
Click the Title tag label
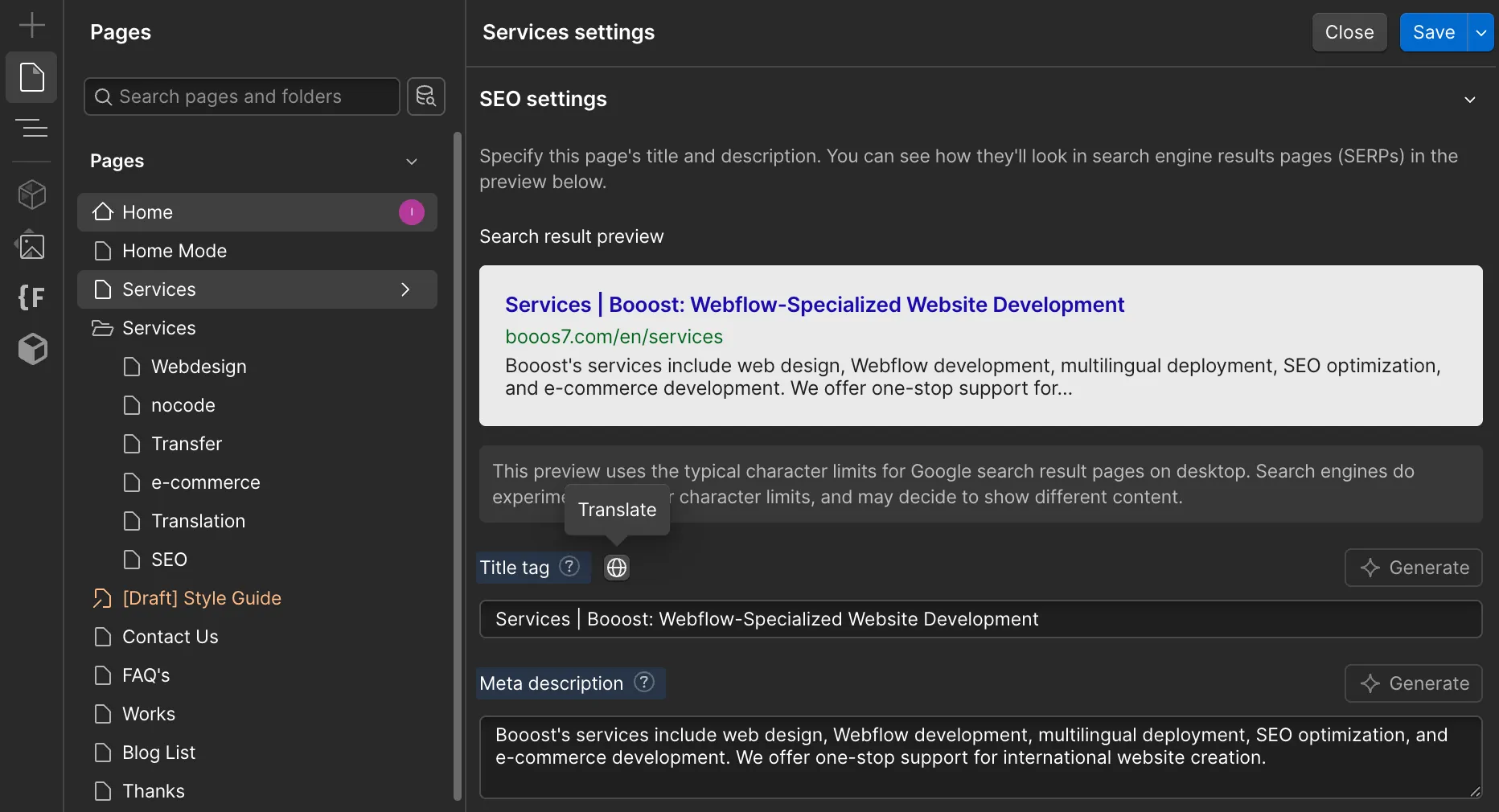(x=515, y=568)
